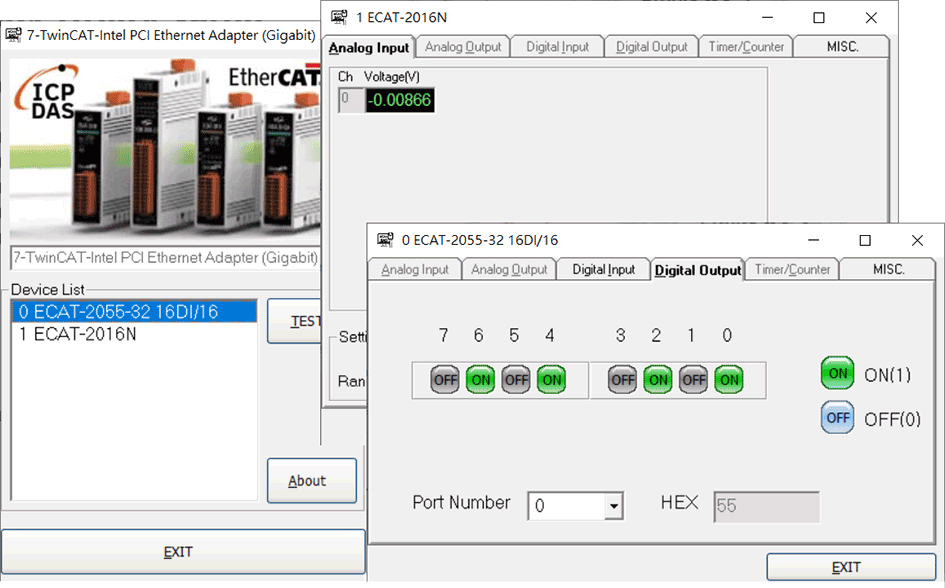Toggle digital output channel 6 button
Viewport: 945px width, 588px height.
[480, 380]
